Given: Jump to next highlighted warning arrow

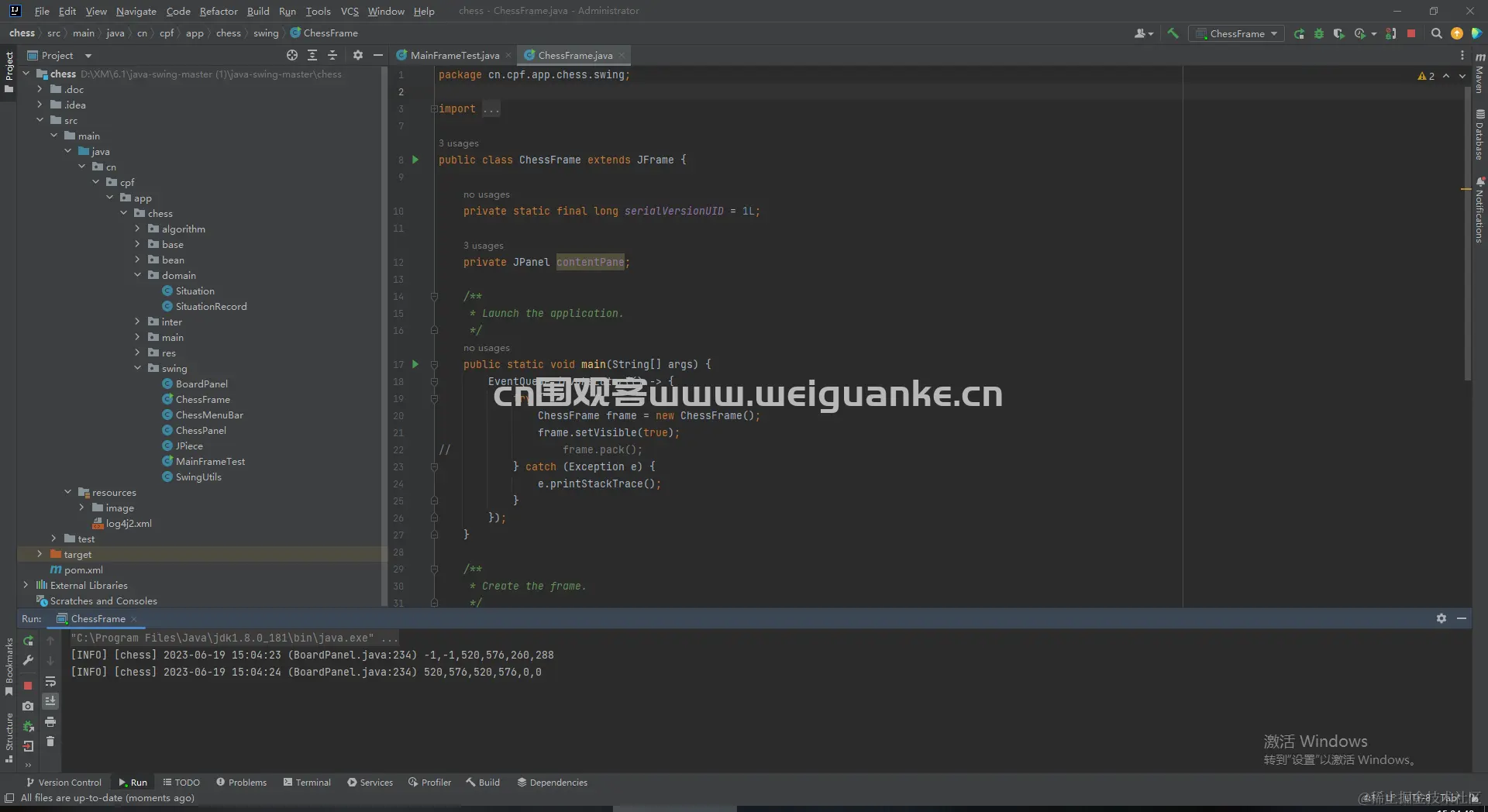Looking at the screenshot, I should point(1462,76).
